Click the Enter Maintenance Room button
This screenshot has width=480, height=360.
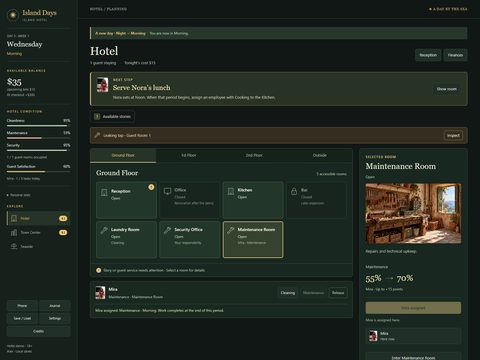tap(413, 357)
